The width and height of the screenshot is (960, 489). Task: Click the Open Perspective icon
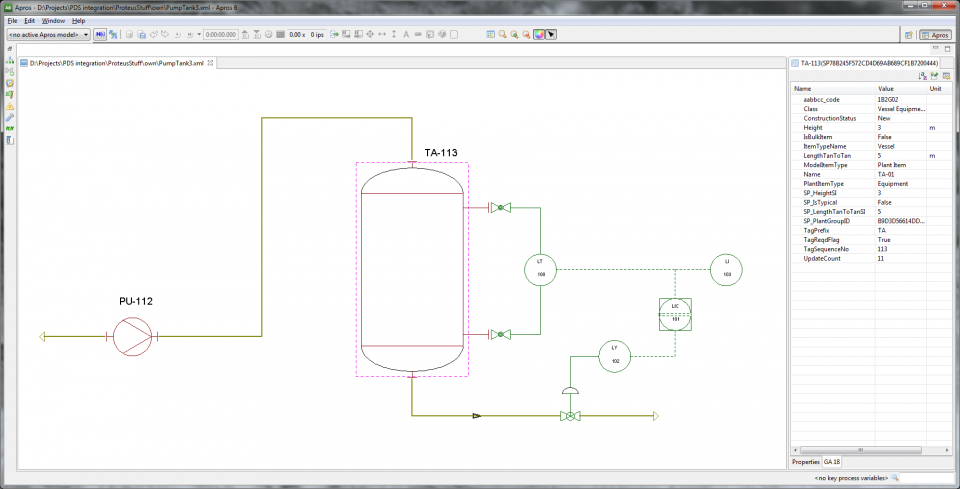(909, 35)
